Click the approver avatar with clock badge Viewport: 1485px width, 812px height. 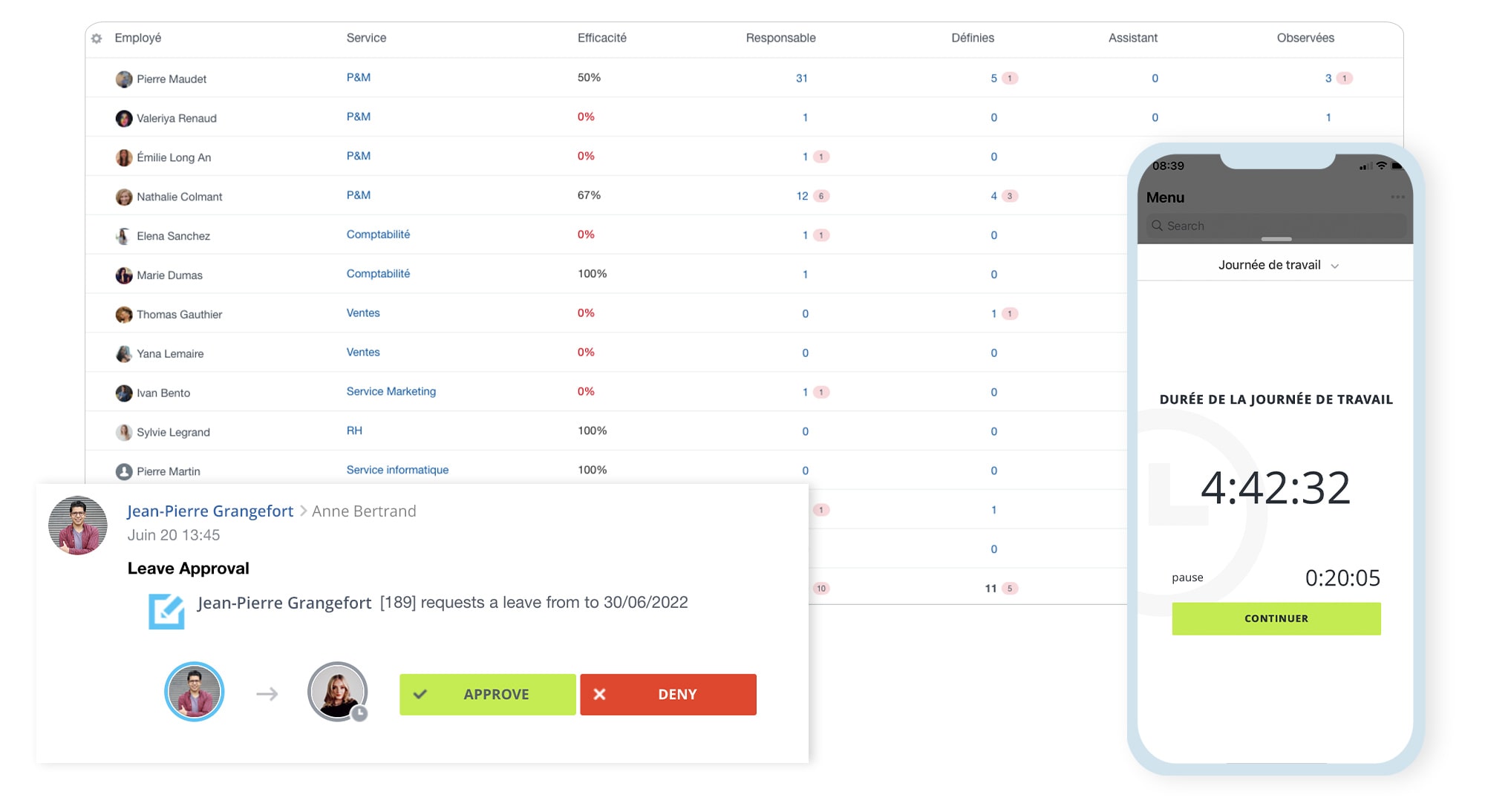(338, 692)
